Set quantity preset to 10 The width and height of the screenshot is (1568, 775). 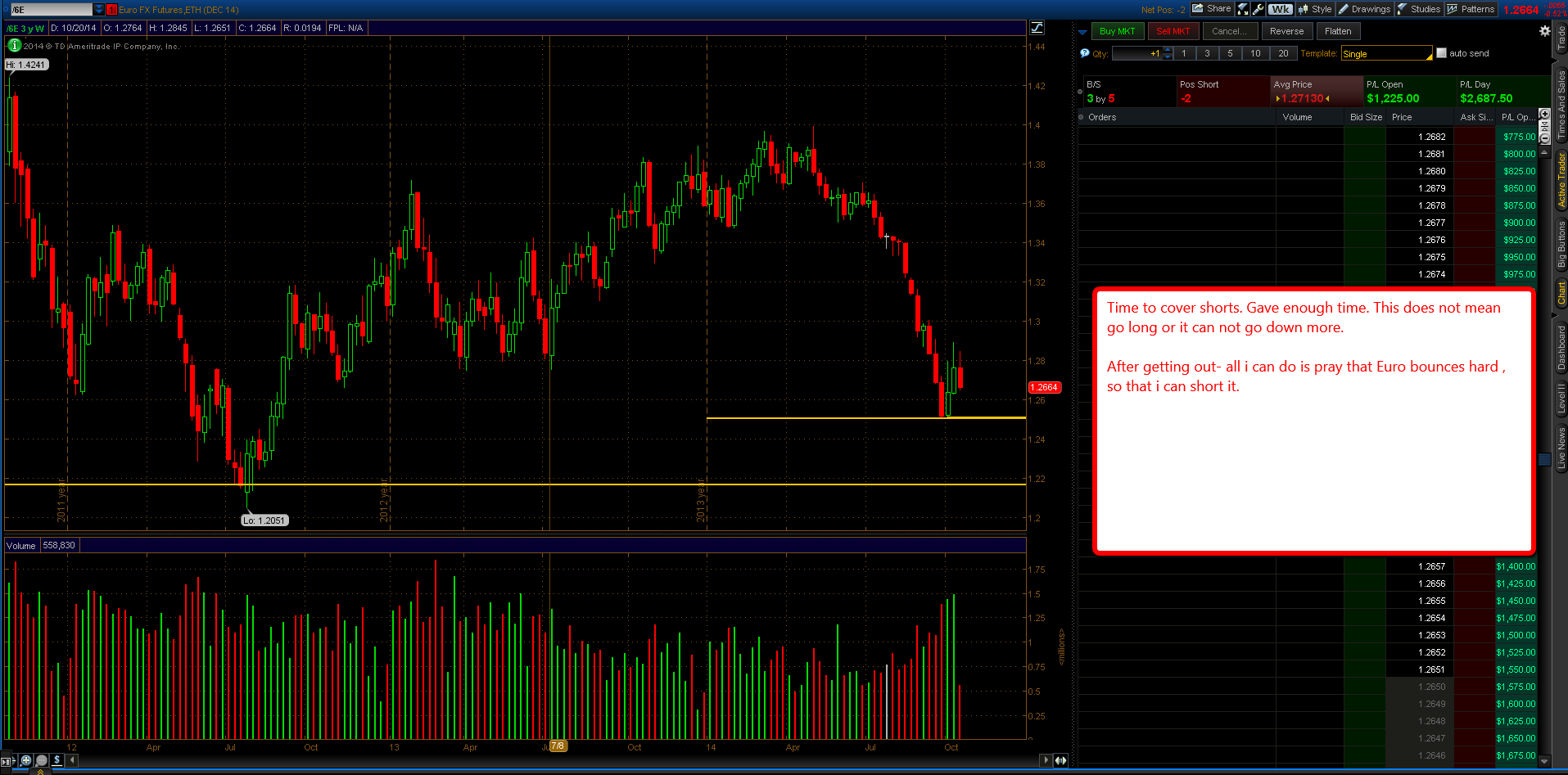coord(1255,53)
